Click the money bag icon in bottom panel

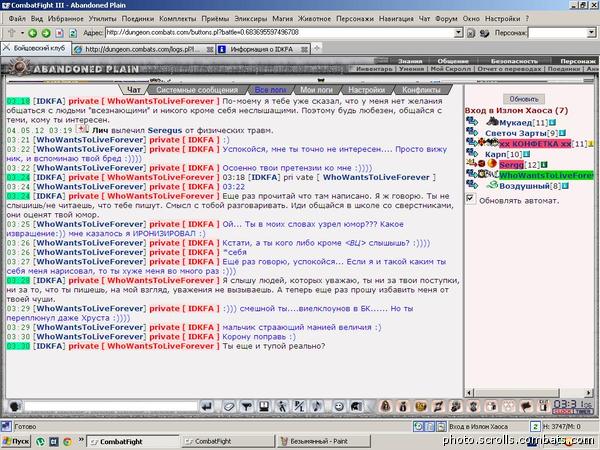[x=403, y=406]
